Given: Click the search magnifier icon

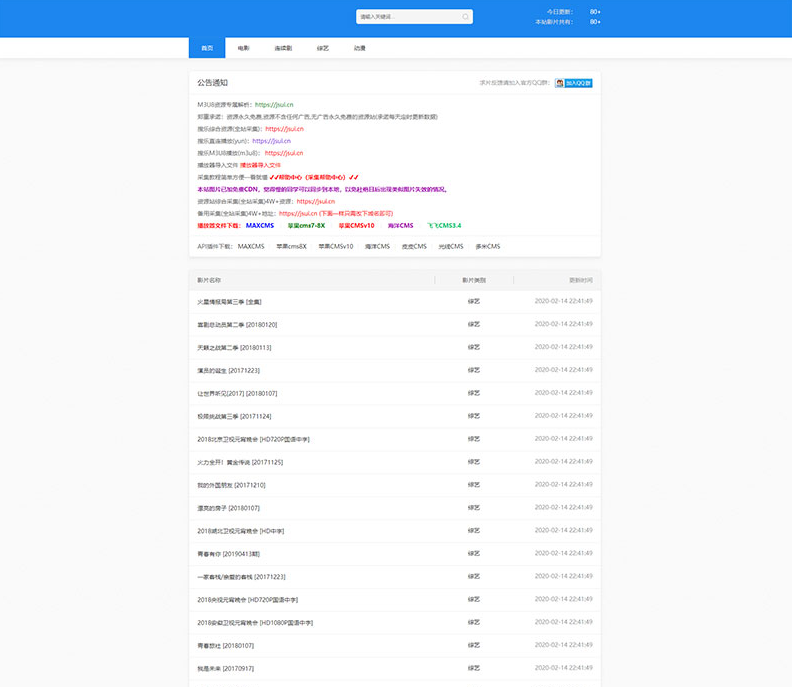Looking at the screenshot, I should pos(465,17).
